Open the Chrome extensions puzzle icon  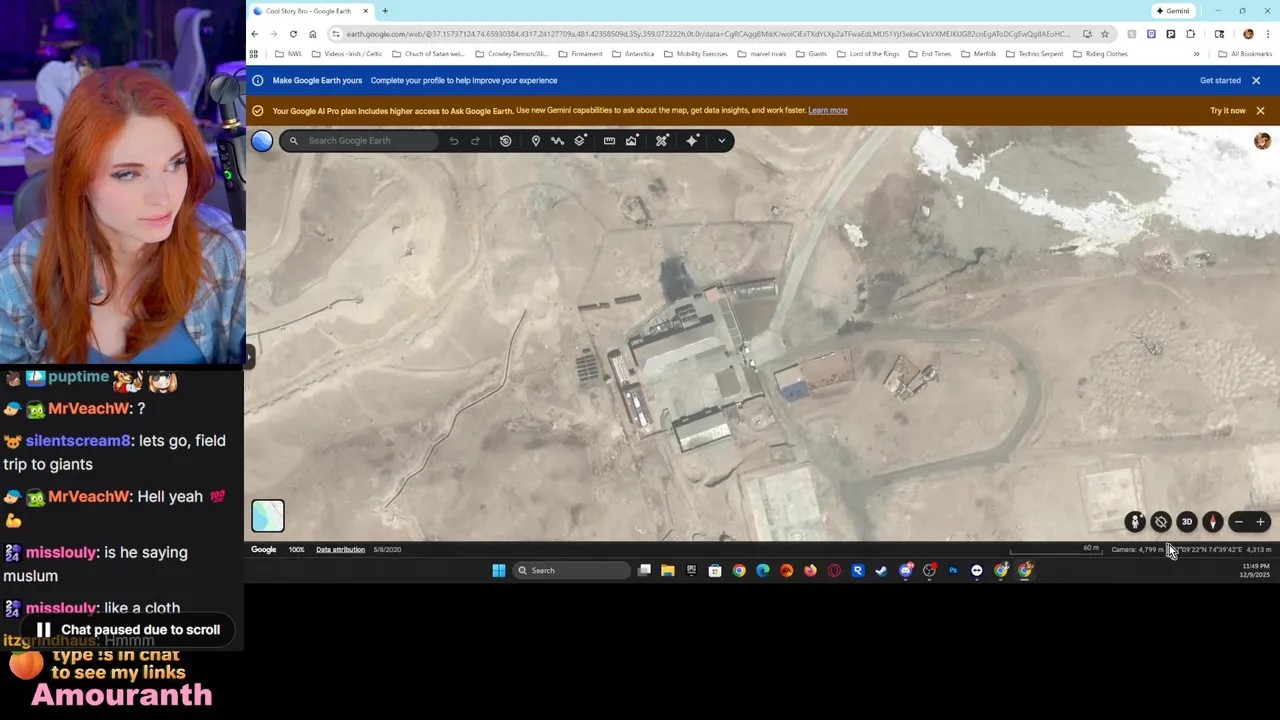pyautogui.click(x=1191, y=34)
